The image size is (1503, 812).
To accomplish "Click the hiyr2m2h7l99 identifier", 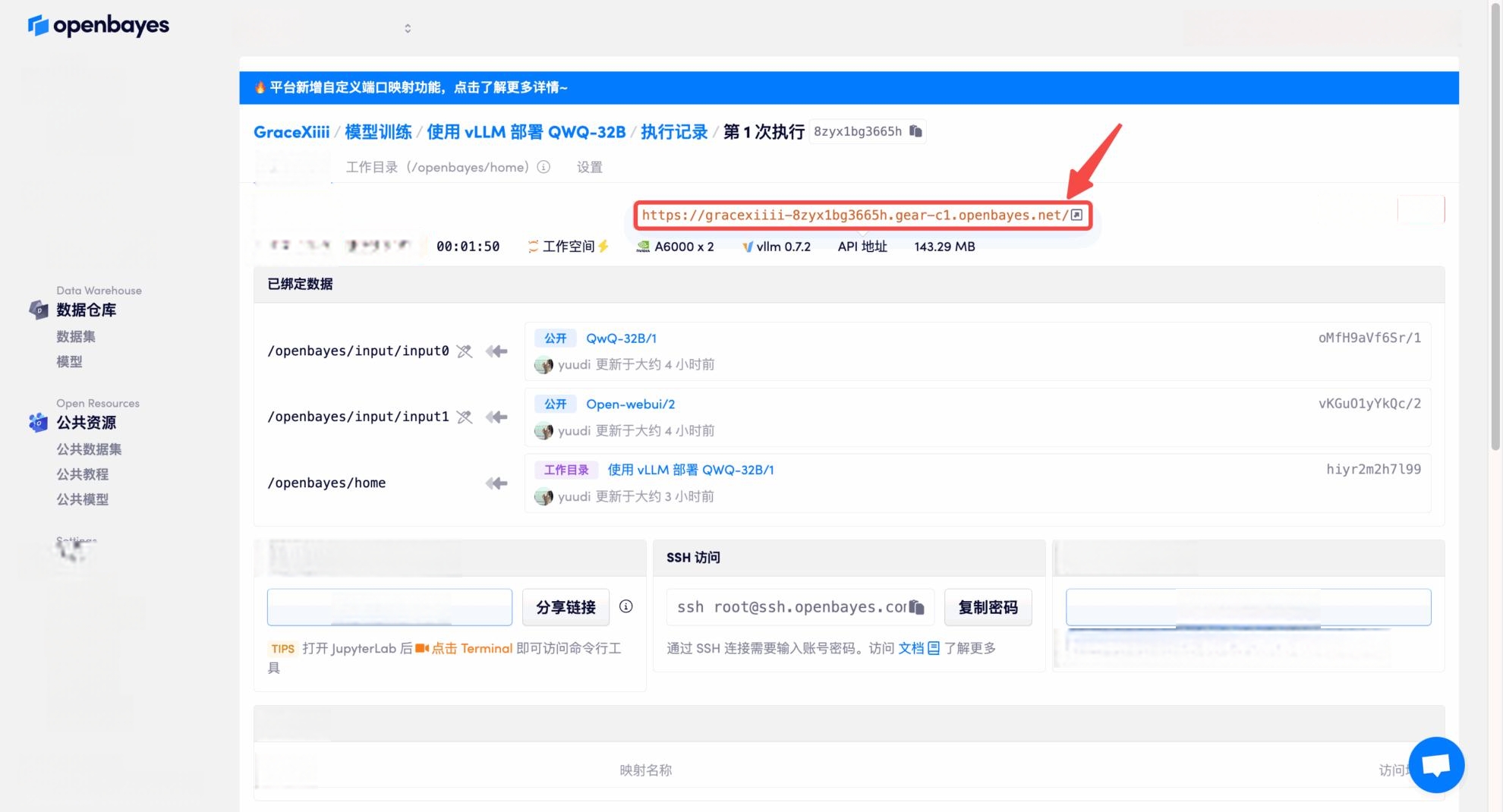I will click(x=1373, y=470).
